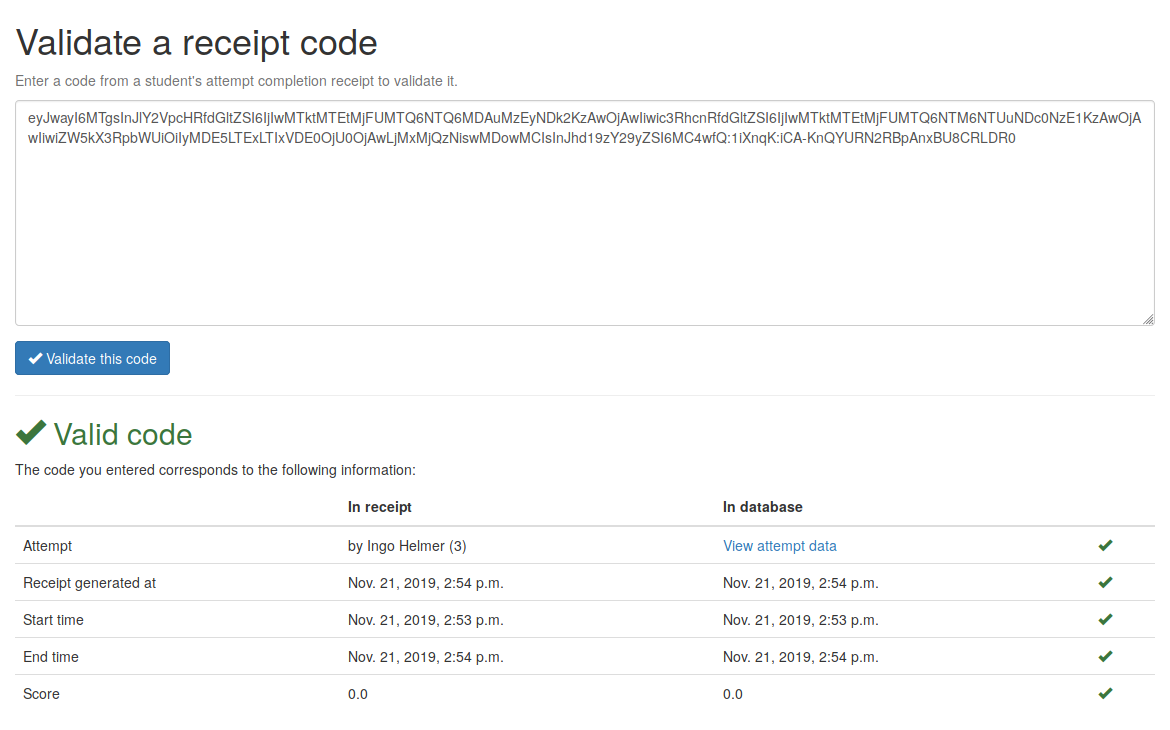Open the View attempt data link

tap(780, 546)
